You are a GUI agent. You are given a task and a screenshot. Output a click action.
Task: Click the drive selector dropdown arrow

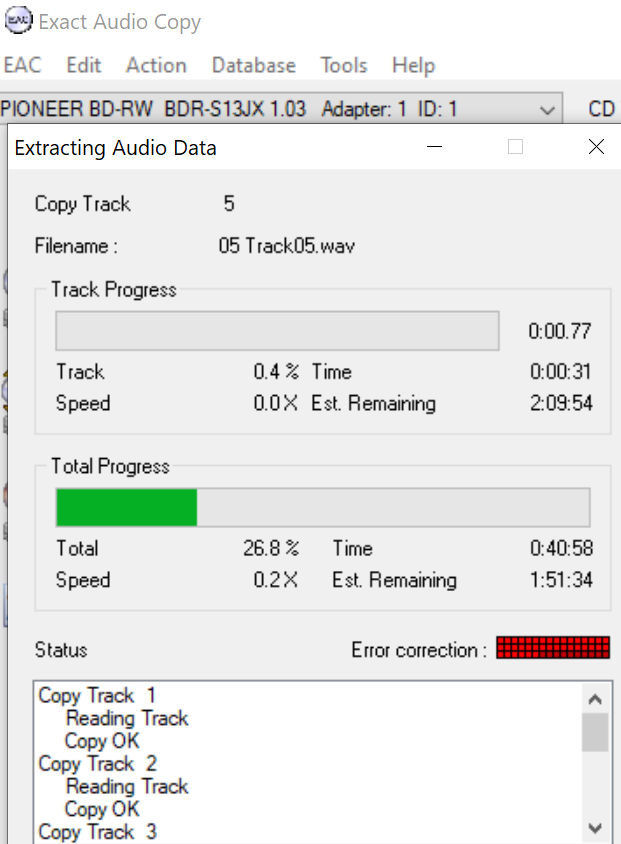[547, 109]
